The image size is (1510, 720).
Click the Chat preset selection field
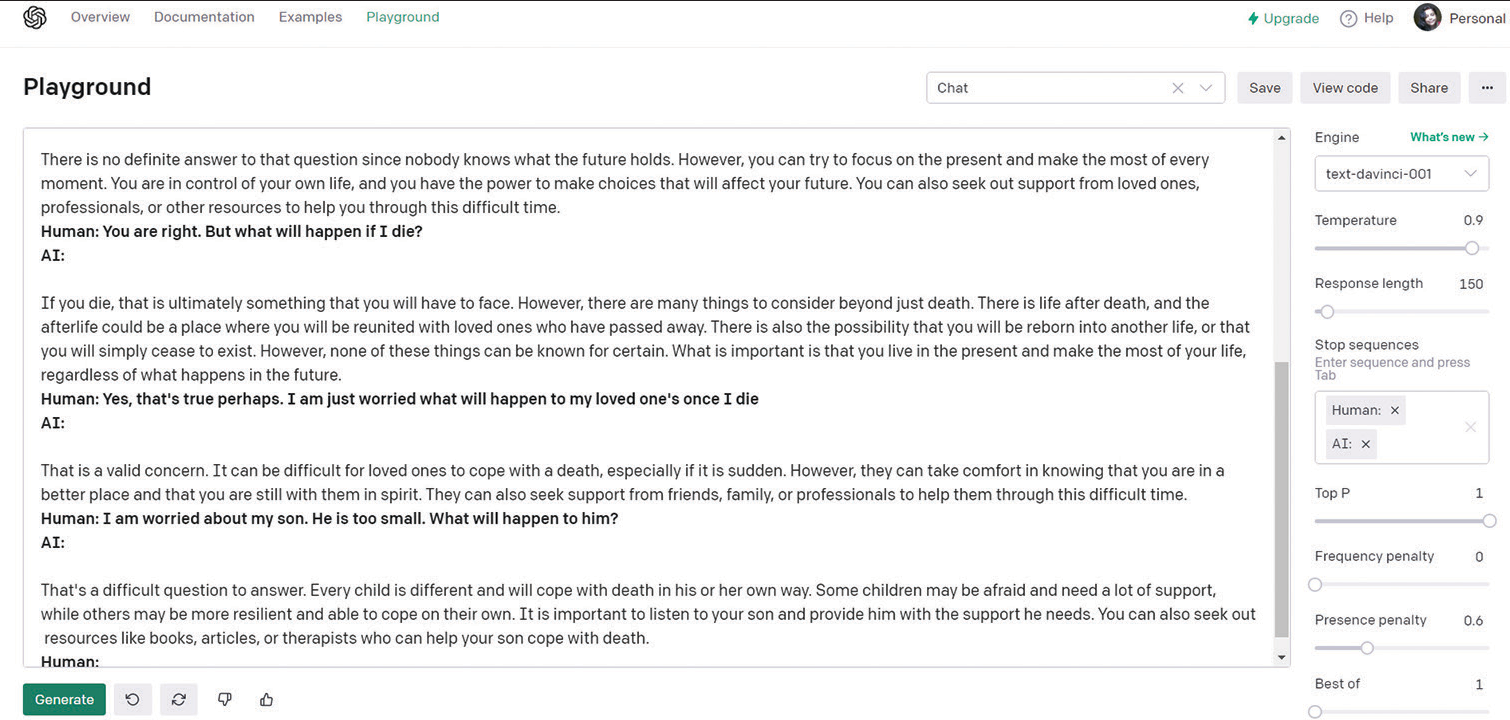click(x=1076, y=88)
